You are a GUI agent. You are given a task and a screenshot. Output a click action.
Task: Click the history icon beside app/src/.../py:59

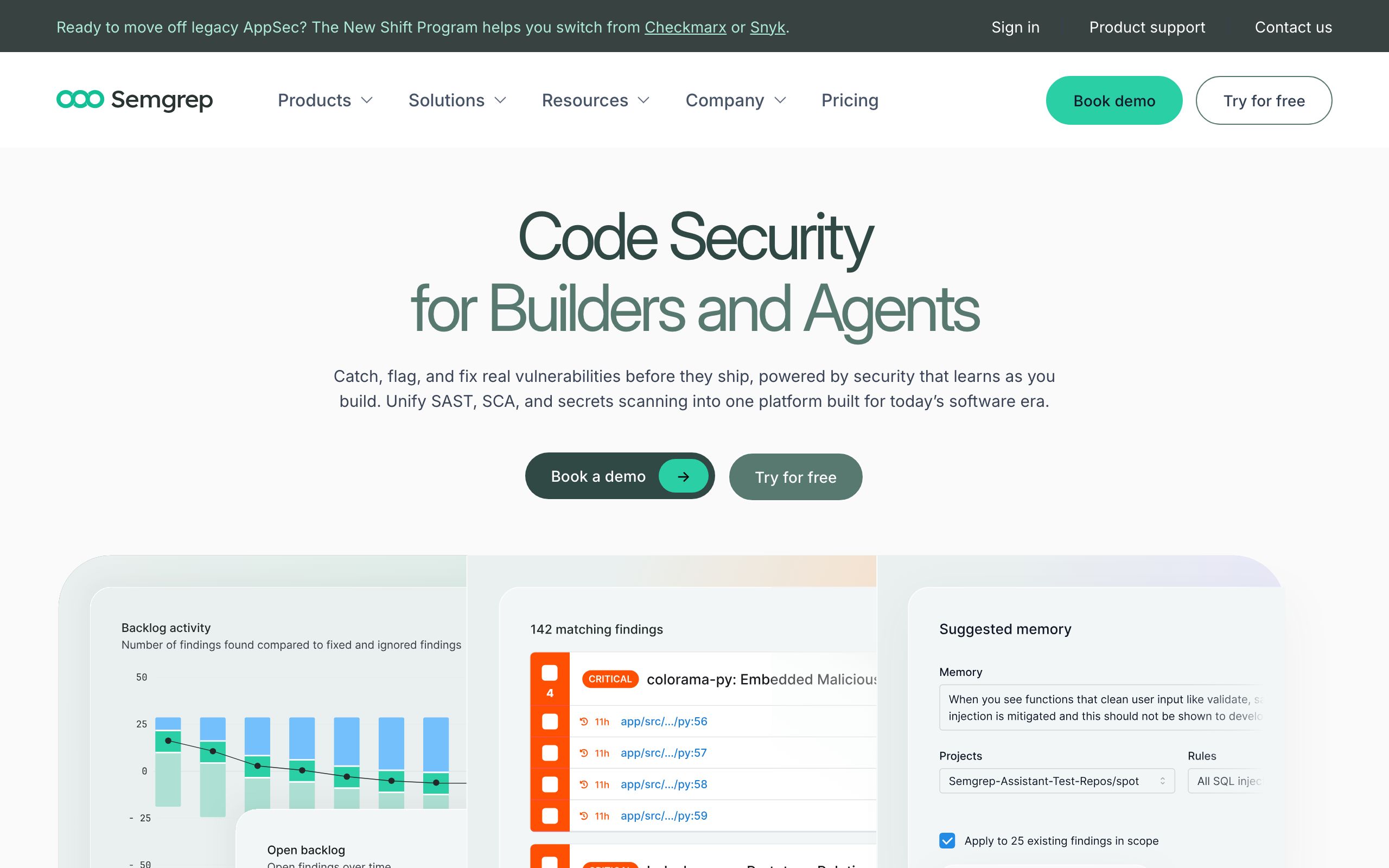584,816
